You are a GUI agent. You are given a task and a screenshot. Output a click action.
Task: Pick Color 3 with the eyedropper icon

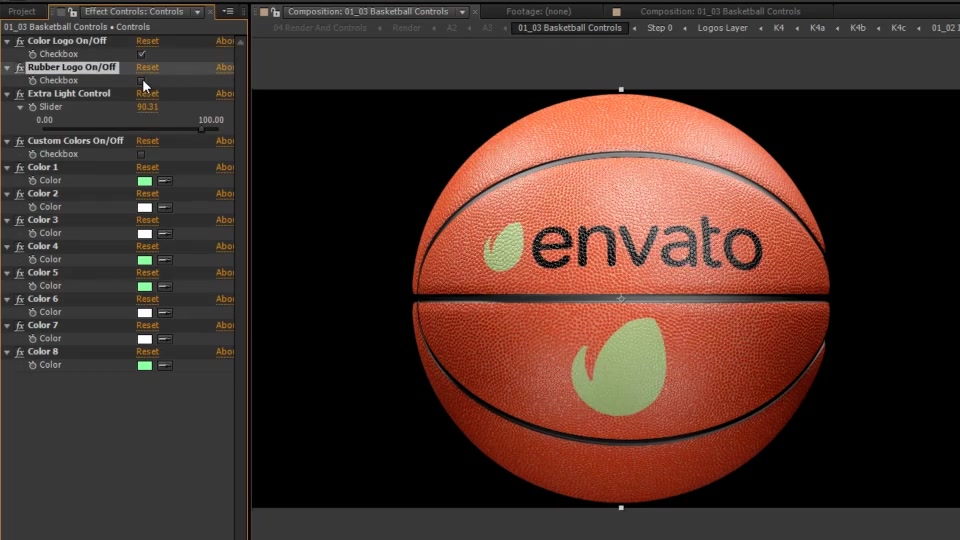click(165, 233)
